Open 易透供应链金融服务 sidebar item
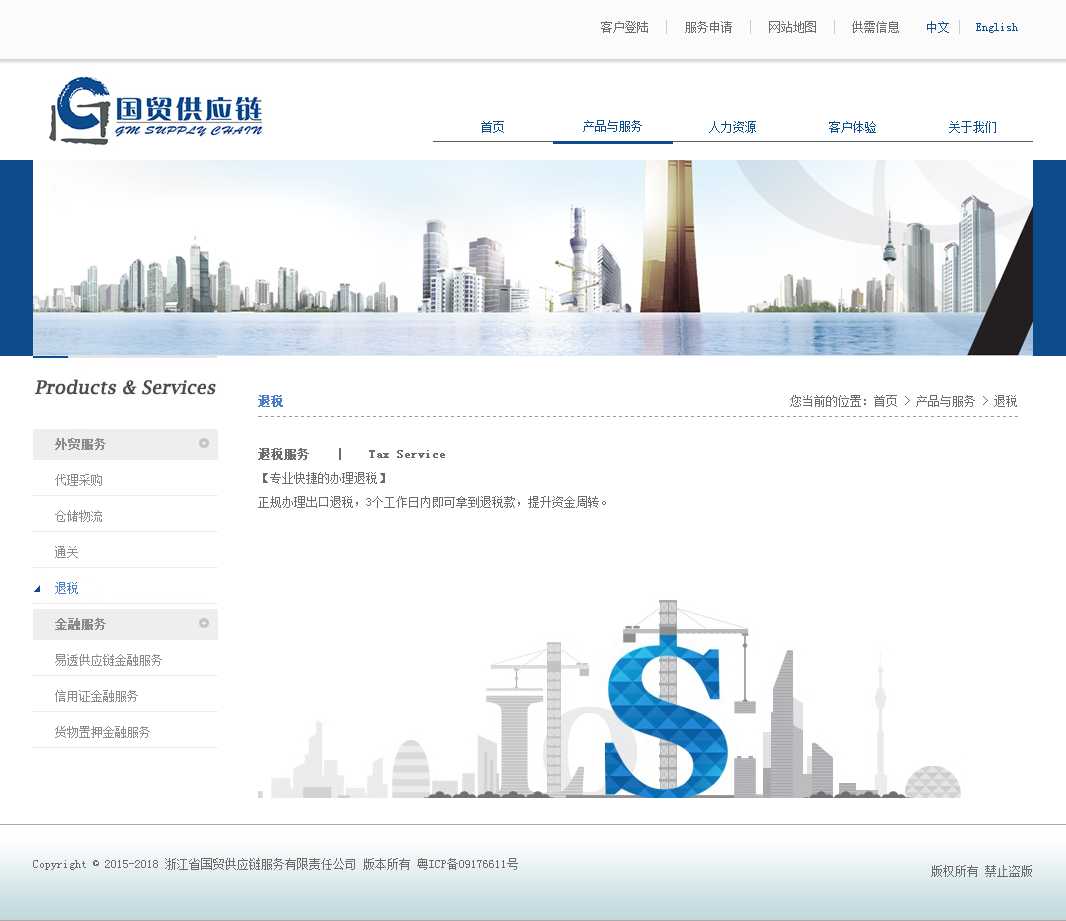 click(108, 660)
